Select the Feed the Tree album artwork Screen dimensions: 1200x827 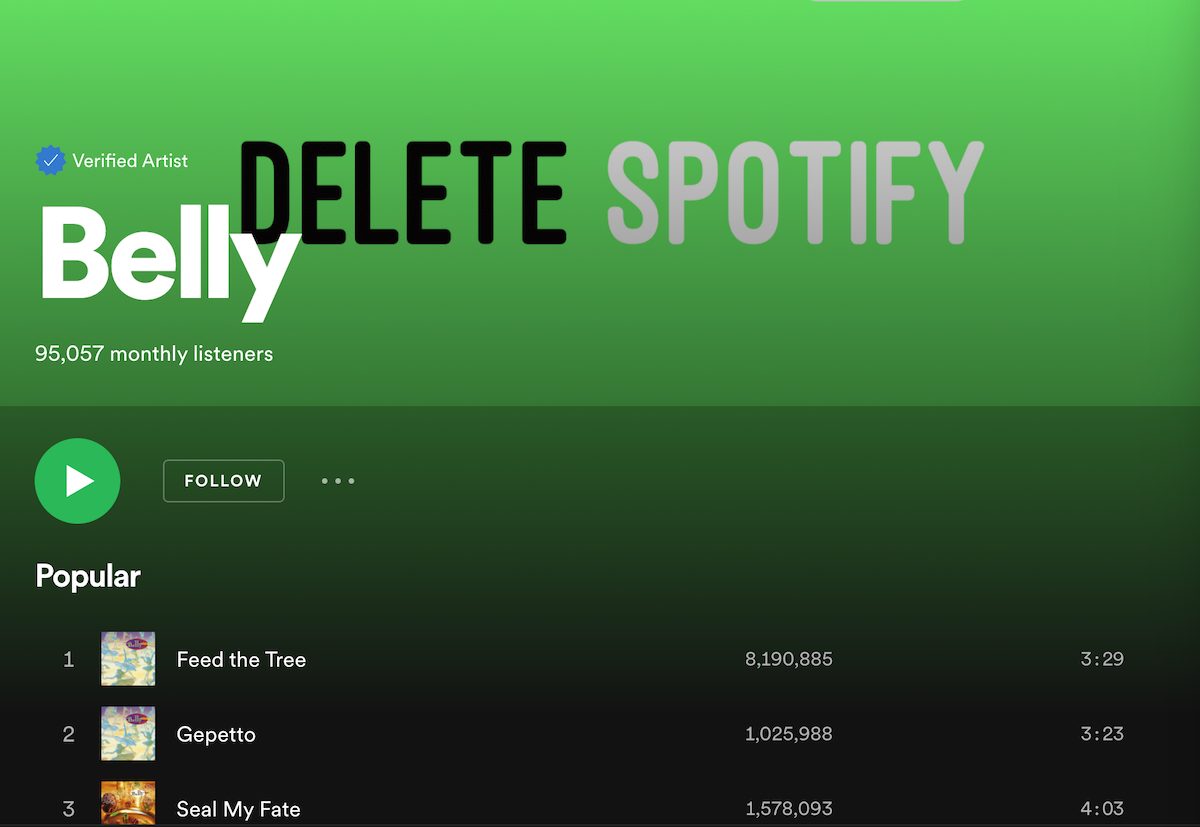click(127, 658)
